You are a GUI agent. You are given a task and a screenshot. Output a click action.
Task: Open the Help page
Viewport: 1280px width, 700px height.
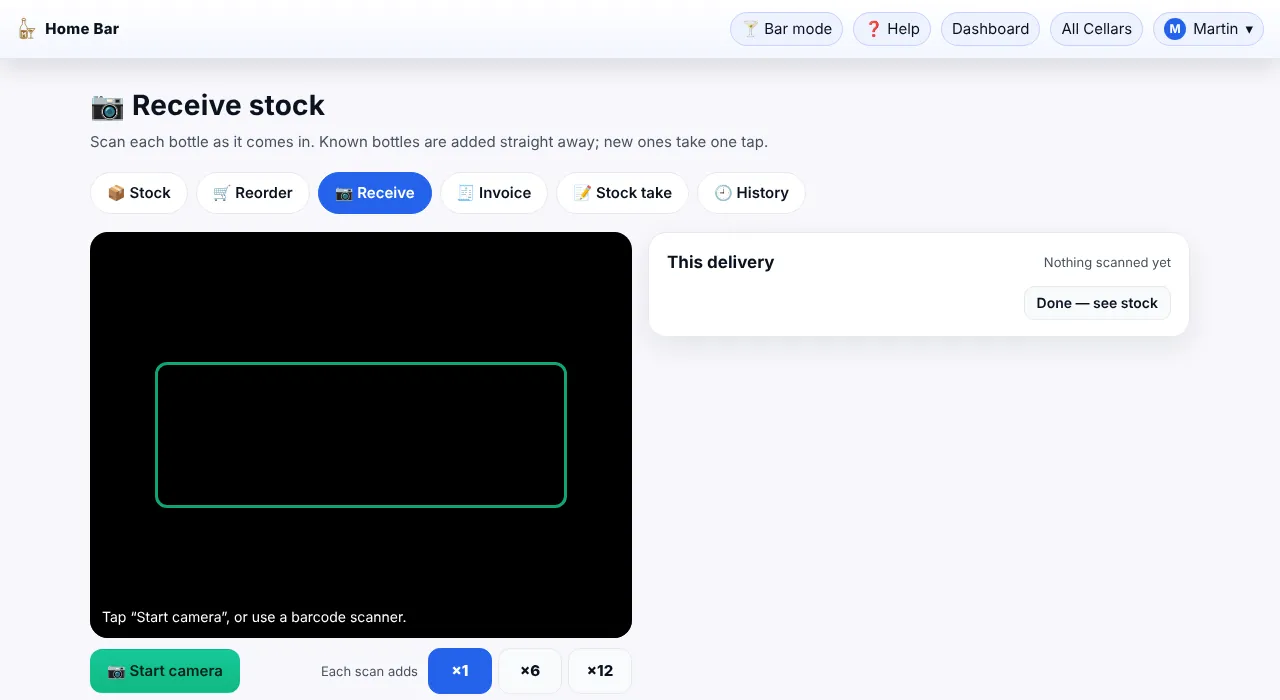pyautogui.click(x=892, y=29)
